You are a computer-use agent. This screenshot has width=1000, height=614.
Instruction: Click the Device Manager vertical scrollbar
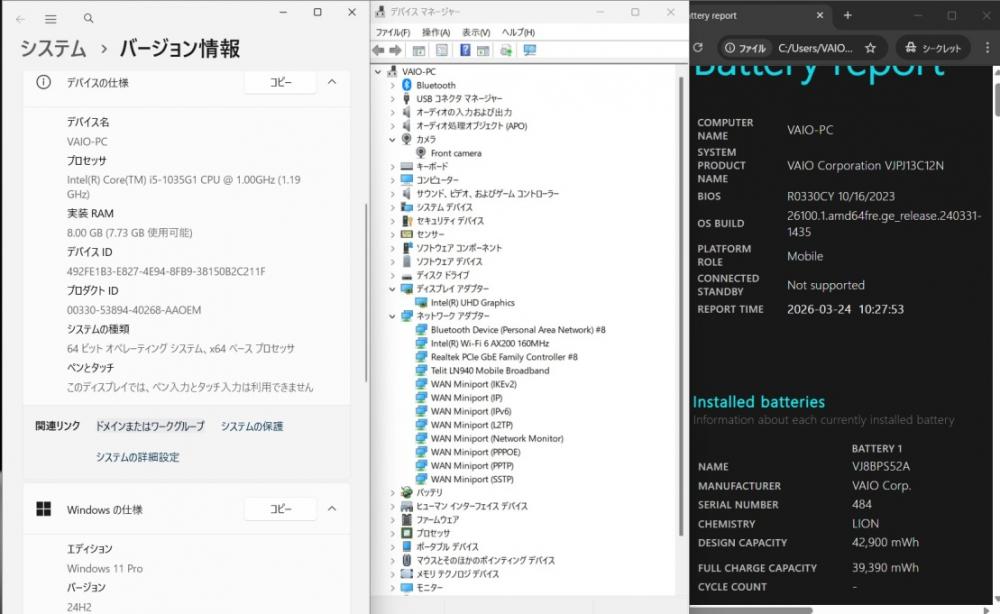tap(680, 306)
